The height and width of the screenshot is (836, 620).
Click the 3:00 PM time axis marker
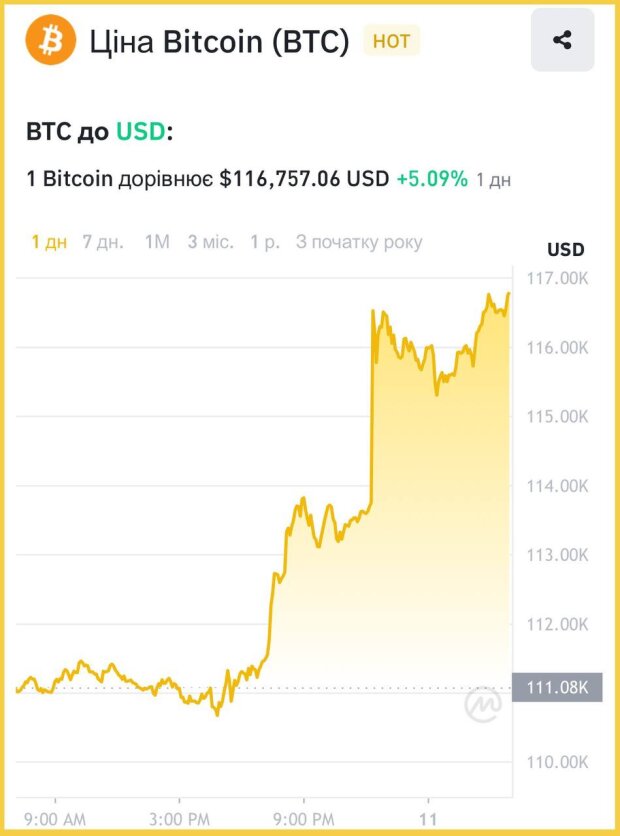coord(180,819)
